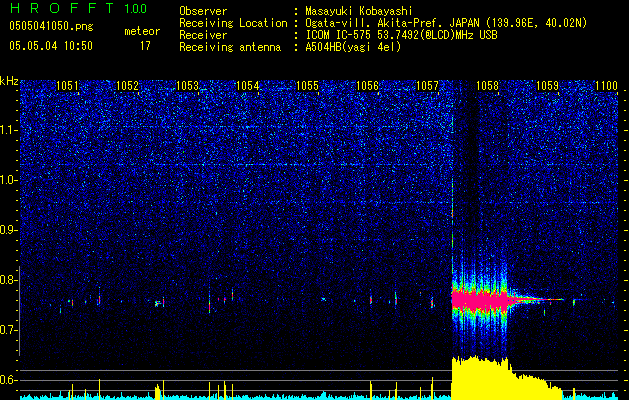This screenshot has width=629, height=400.
Task: Click the 1.0 kHz frequency tick label
Action: point(9,181)
